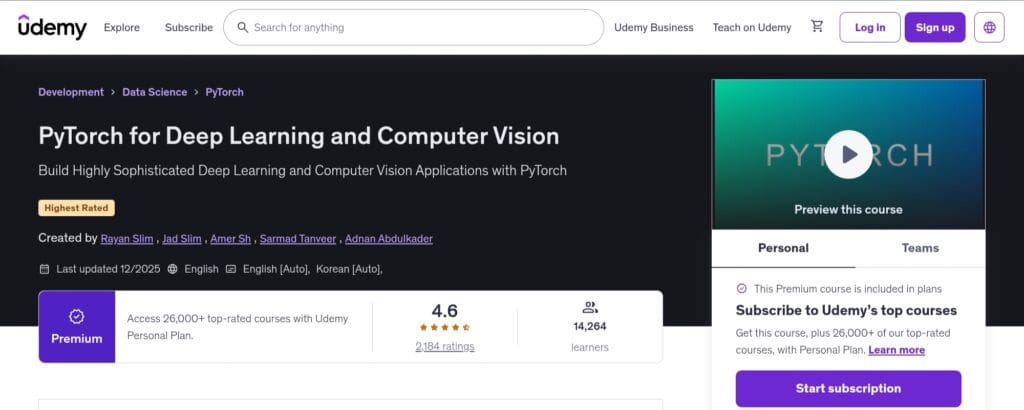
Task: Click the Sign up button
Action: point(935,27)
